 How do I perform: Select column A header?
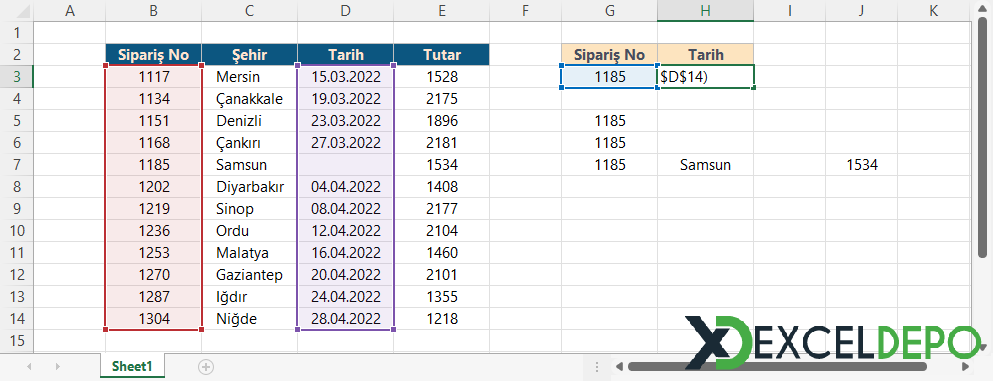click(69, 11)
